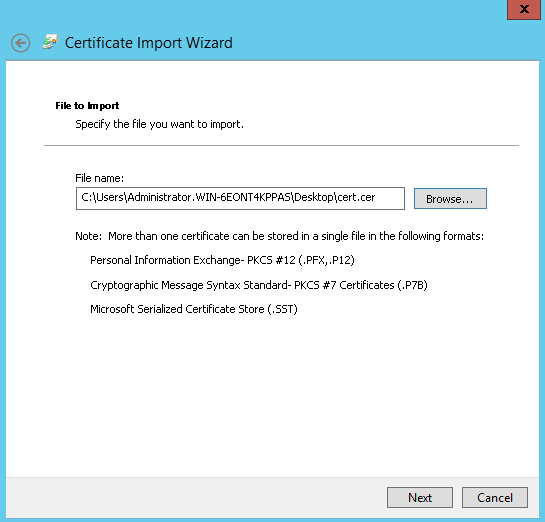This screenshot has width=545, height=522.
Task: Click the gray footer area left of Next
Action: coord(195,498)
